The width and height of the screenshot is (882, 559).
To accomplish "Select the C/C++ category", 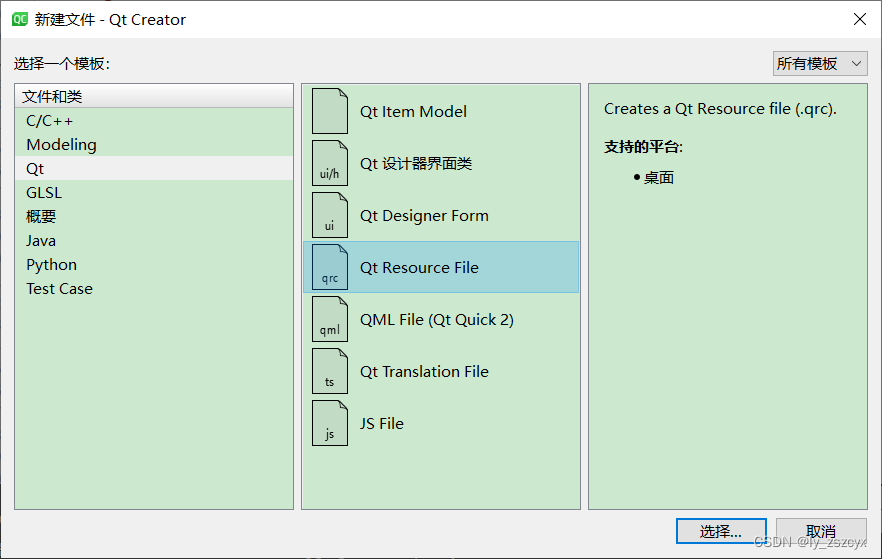I will (154, 120).
